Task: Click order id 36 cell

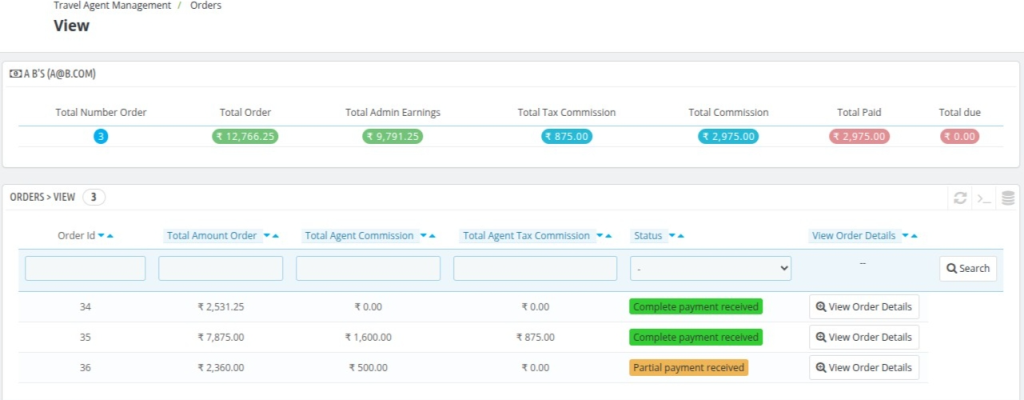Action: pyautogui.click(x=86, y=367)
